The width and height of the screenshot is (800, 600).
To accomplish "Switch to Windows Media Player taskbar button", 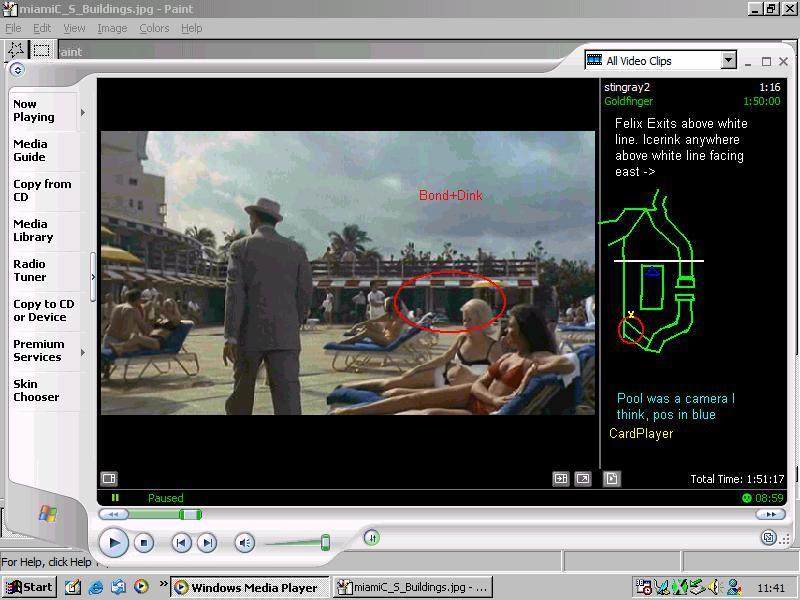I will pos(249,587).
